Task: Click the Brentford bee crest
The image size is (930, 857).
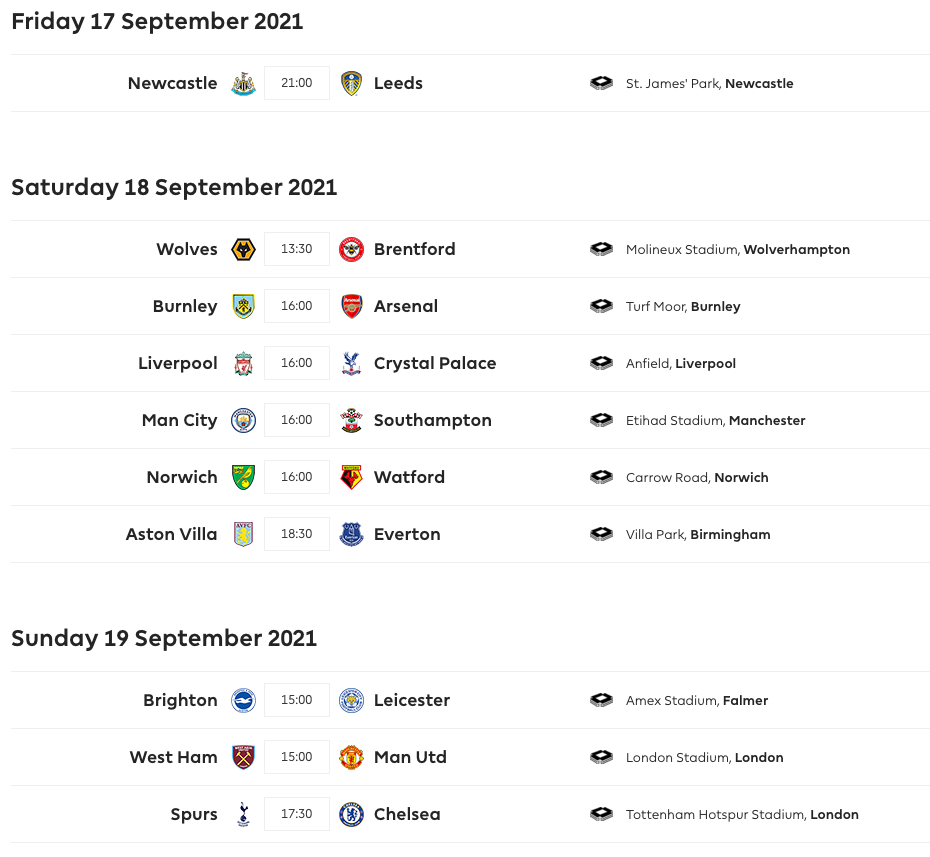Action: click(351, 249)
